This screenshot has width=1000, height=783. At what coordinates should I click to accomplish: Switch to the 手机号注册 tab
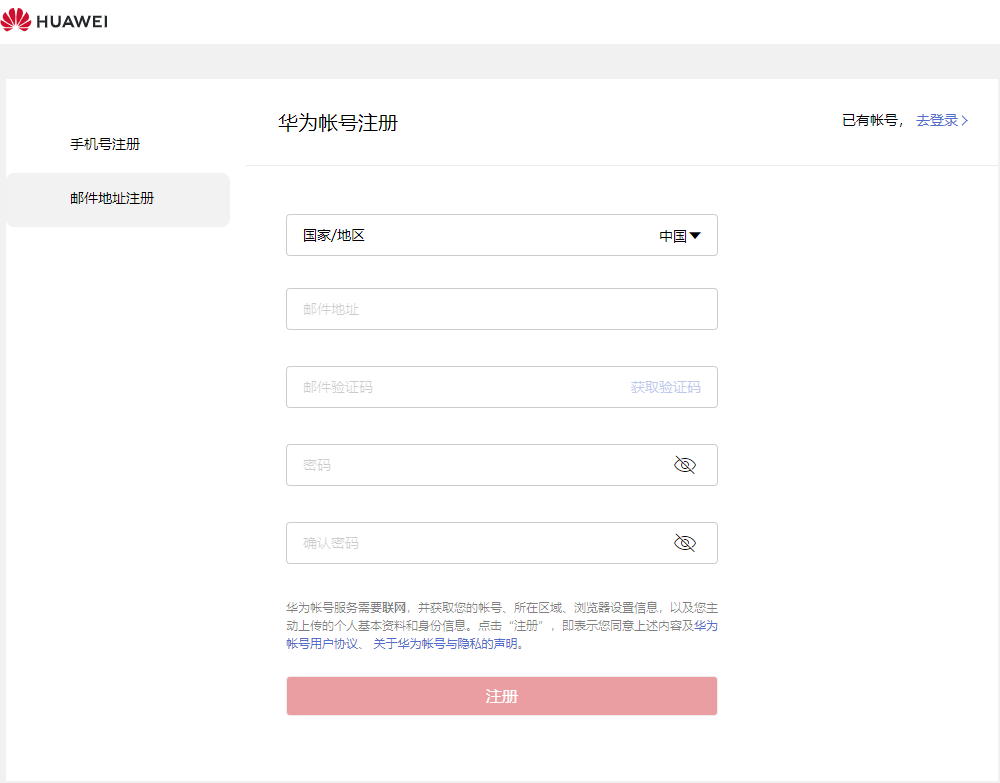pos(105,144)
